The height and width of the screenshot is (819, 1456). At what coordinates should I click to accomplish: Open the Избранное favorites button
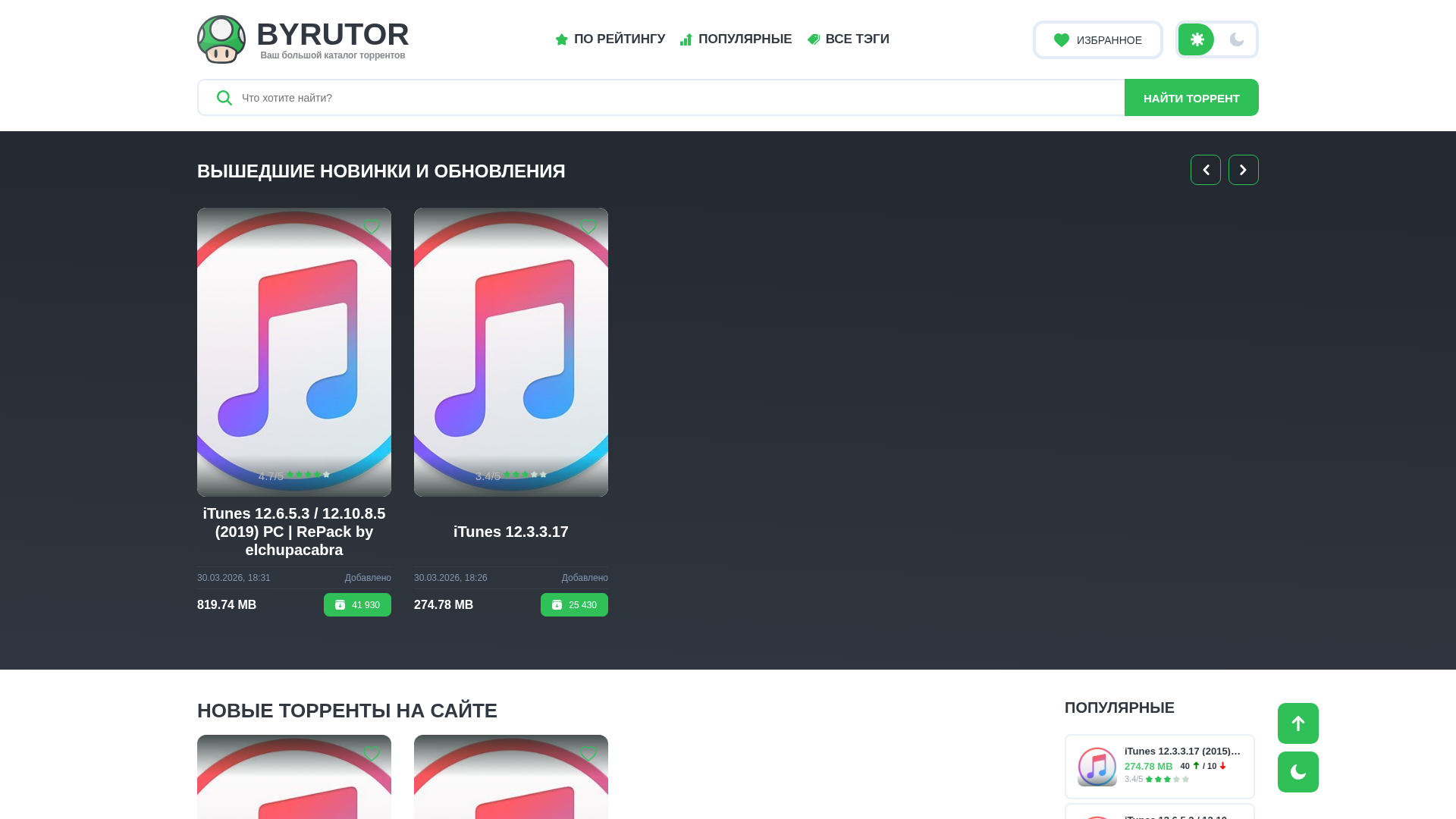coord(1098,40)
